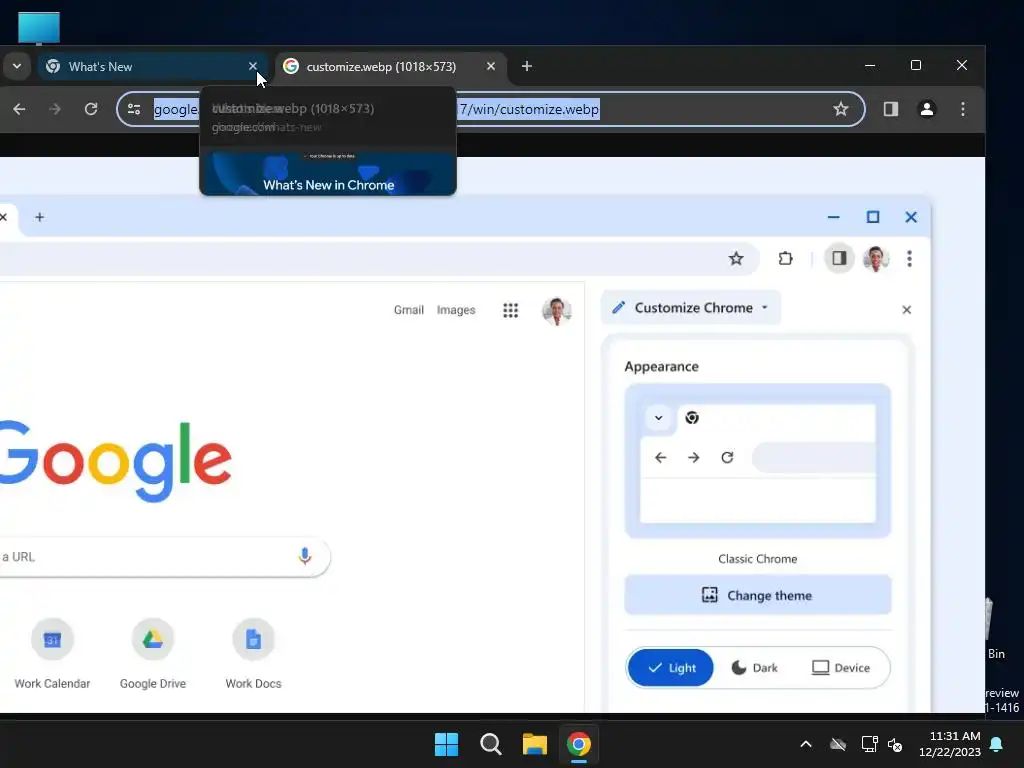Switch to the What's New tab
Screen dimensions: 1024x768
pos(152,67)
